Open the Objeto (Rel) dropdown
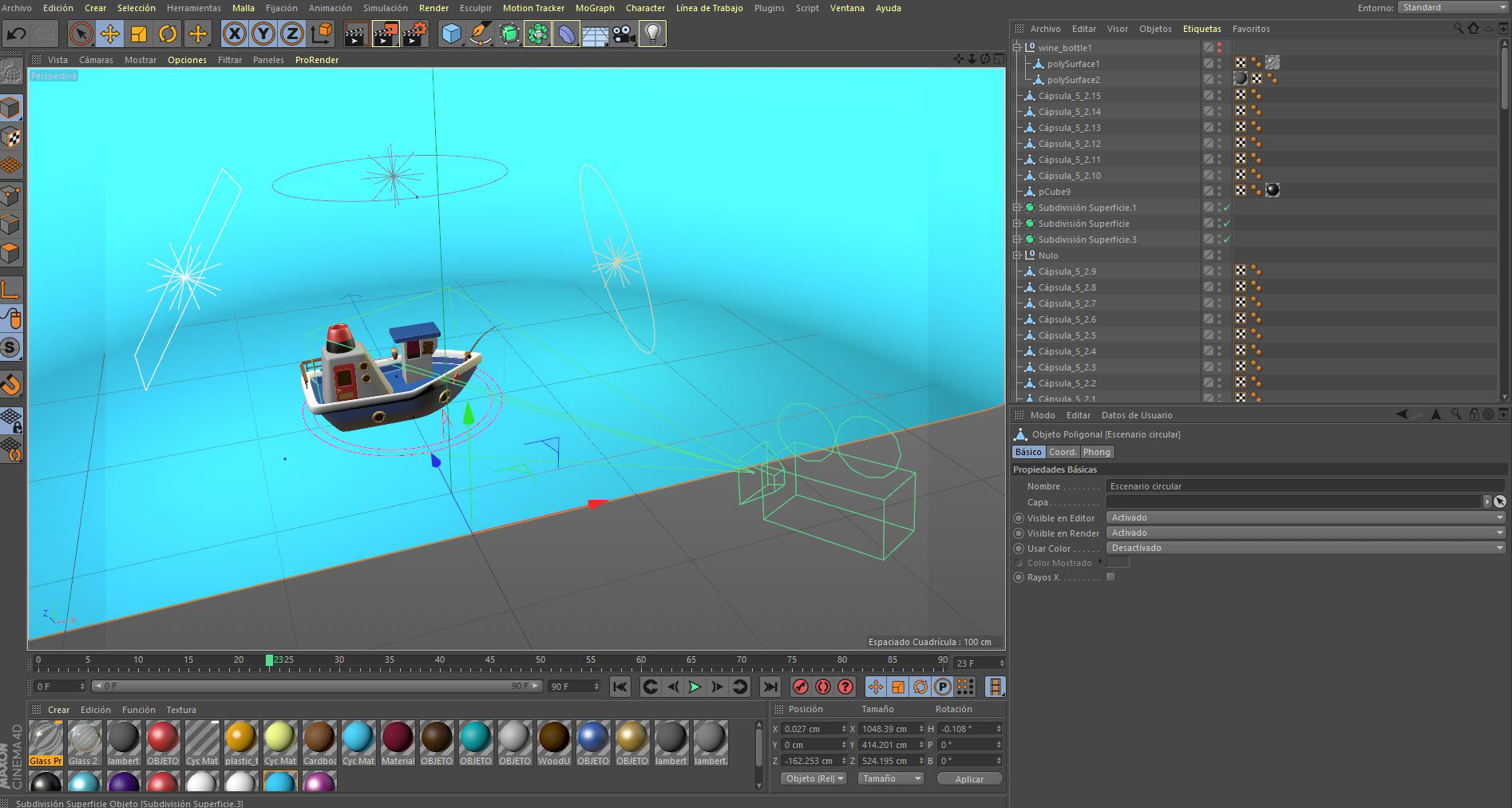Viewport: 1512px width, 808px height. [x=814, y=778]
